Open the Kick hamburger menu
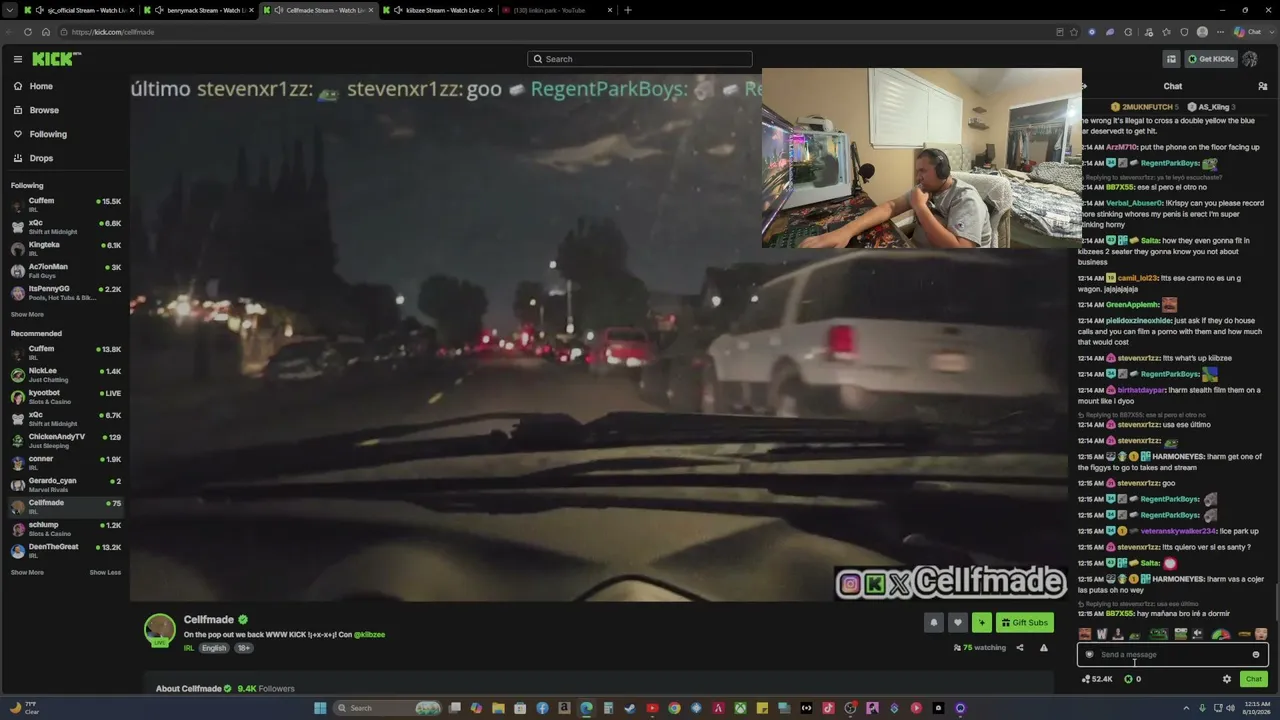 (18, 59)
